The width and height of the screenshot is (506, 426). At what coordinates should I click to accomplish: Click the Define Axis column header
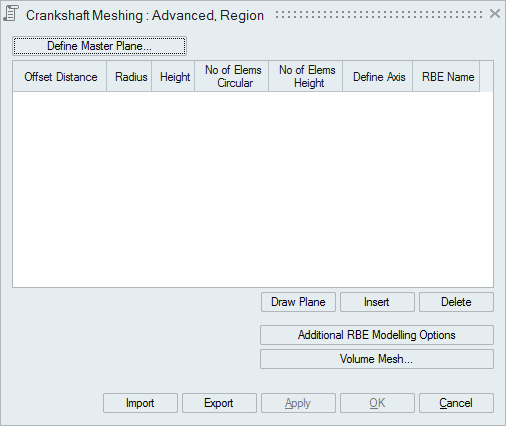[378, 77]
